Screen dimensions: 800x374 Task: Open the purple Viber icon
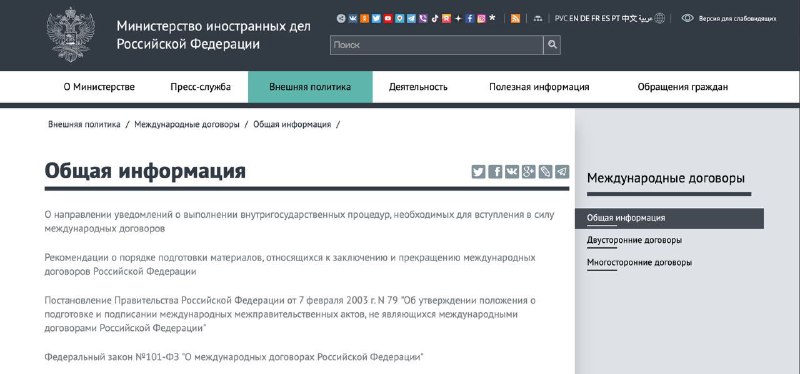pyautogui.click(x=423, y=19)
